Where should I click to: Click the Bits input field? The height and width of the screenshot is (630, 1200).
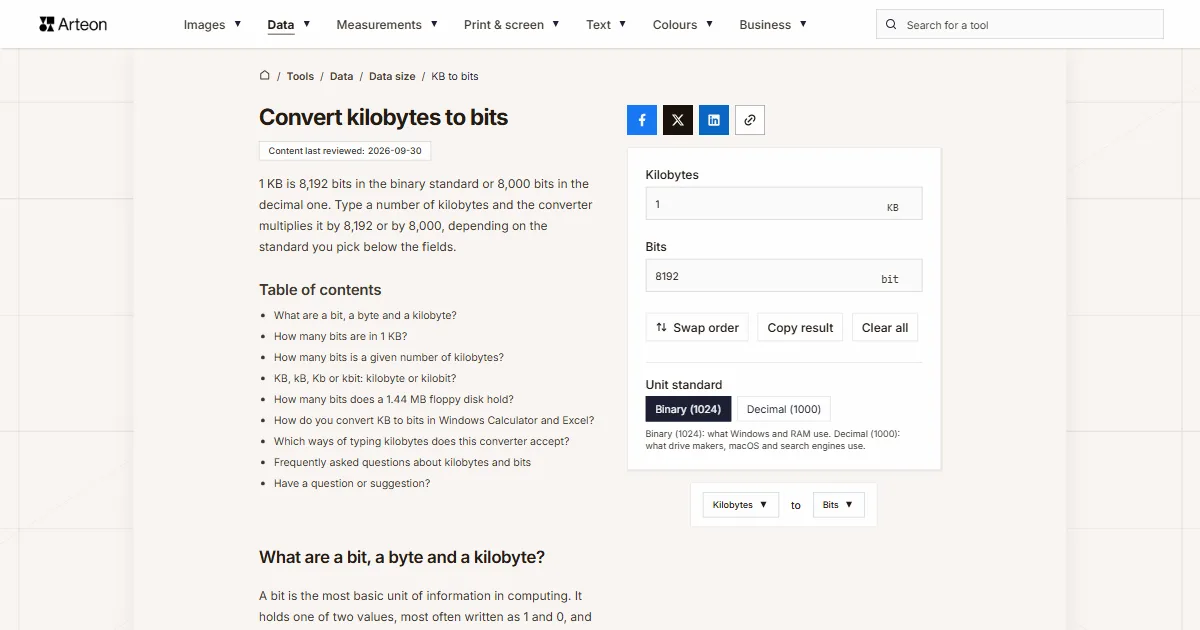[x=784, y=276]
